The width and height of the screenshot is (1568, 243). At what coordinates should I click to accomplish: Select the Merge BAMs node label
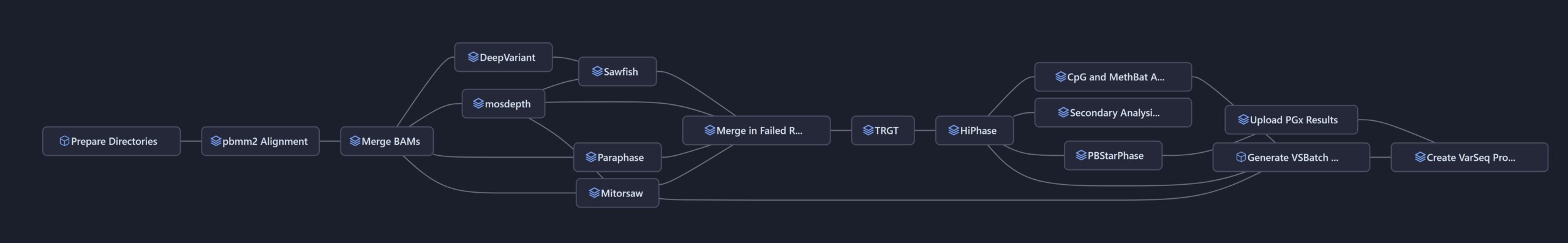391,141
